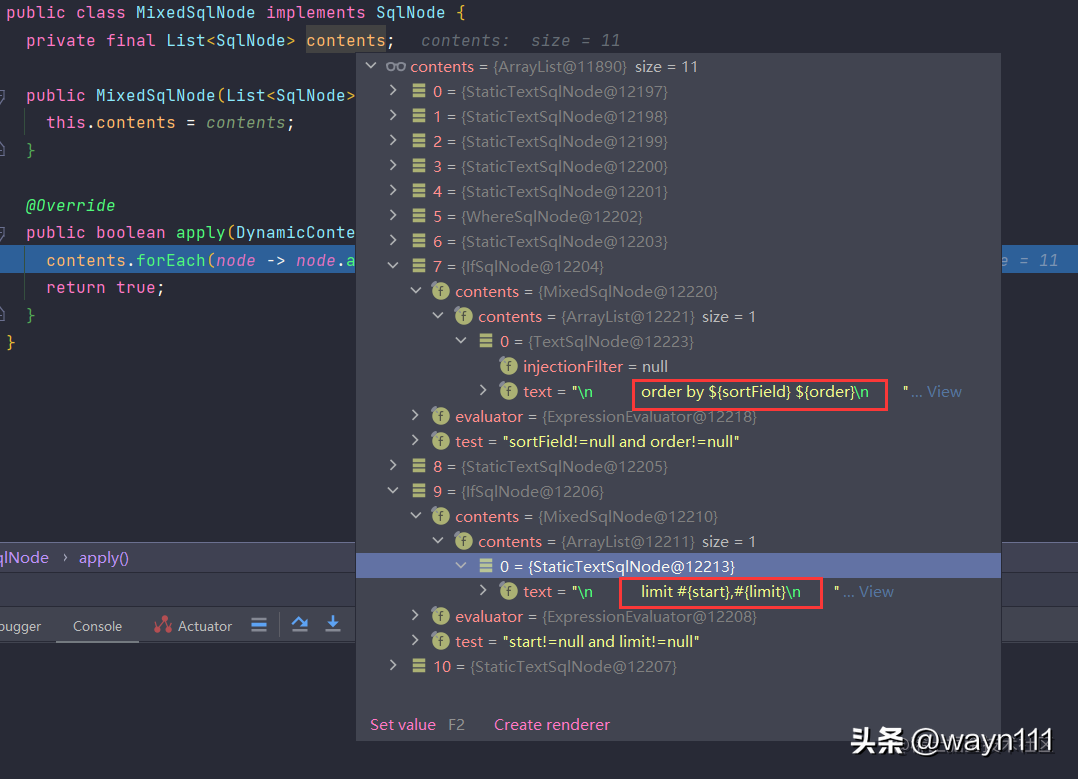Collapse item 9 IfSqlNode@12206
1078x779 pixels.
point(393,491)
